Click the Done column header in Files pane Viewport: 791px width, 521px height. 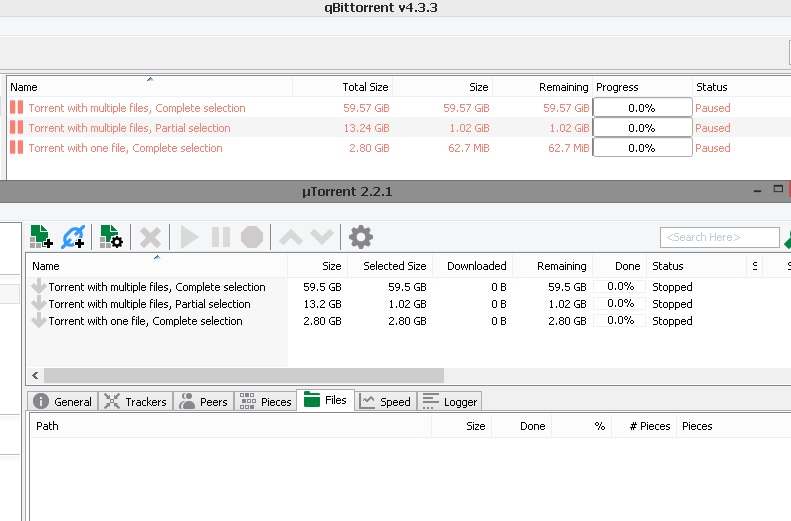(522, 426)
